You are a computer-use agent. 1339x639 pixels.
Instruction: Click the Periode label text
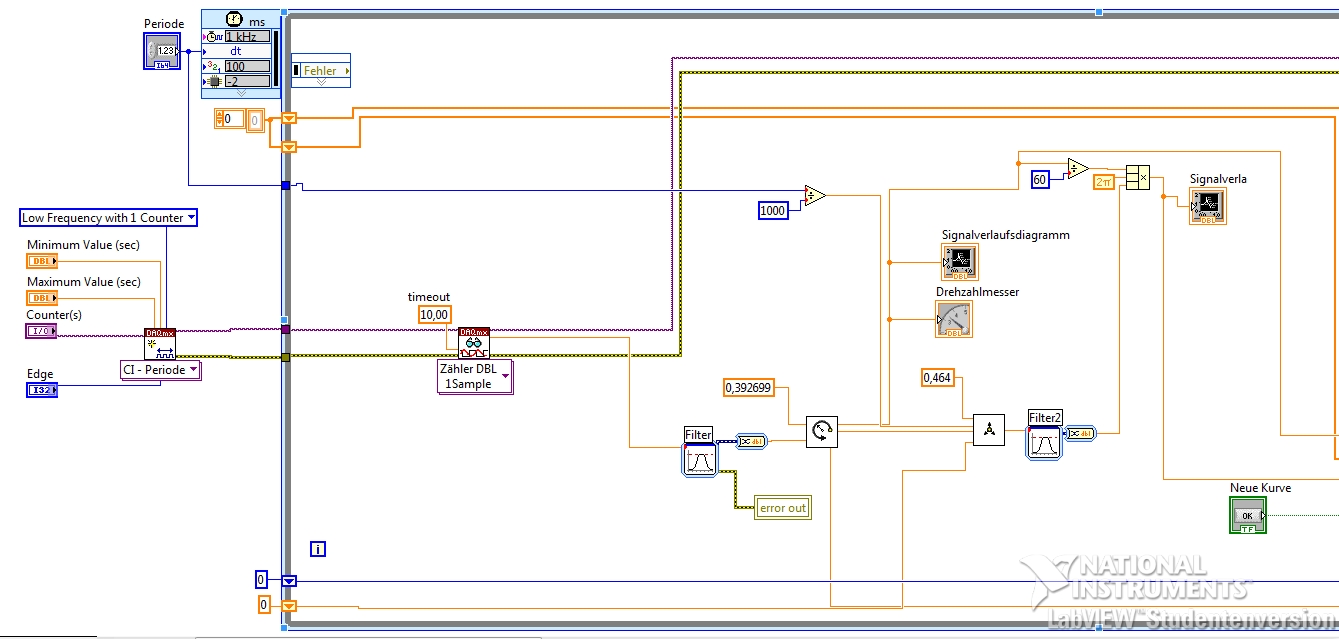pyautogui.click(x=164, y=24)
